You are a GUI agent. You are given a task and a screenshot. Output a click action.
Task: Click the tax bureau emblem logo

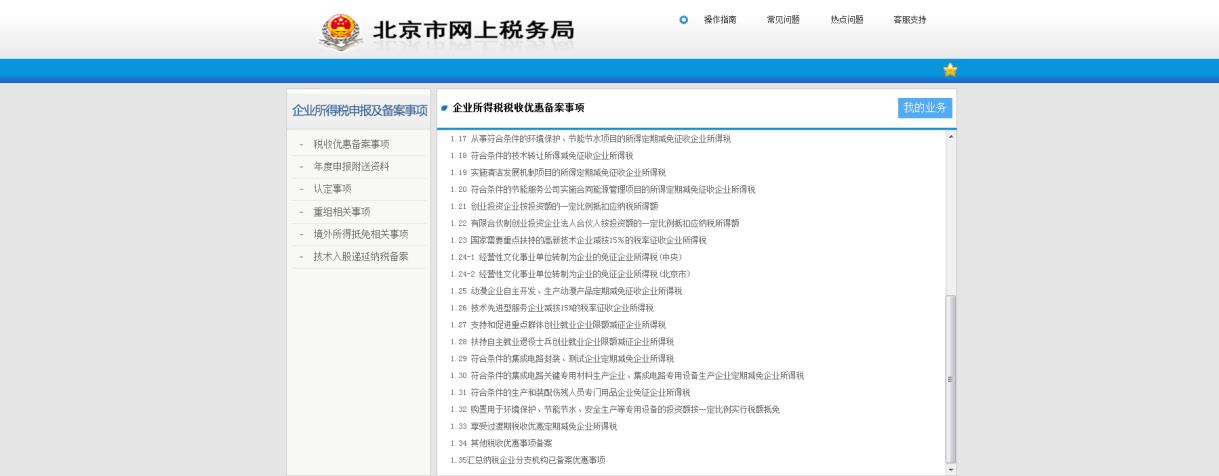343,30
